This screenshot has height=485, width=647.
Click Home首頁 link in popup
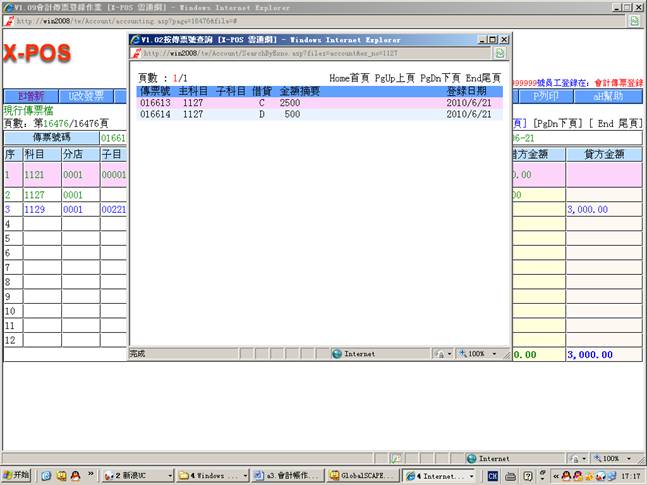coord(349,77)
